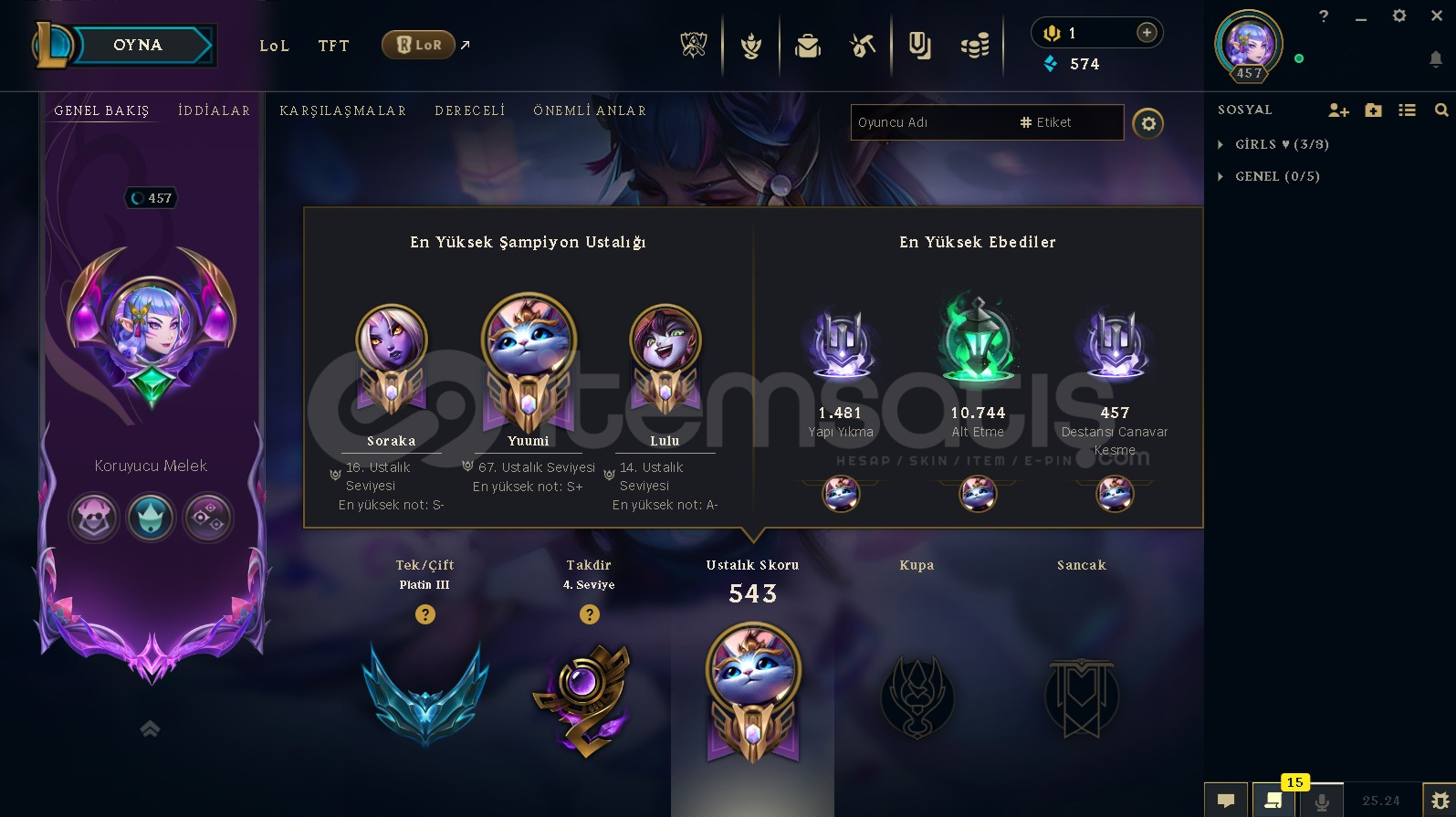Viewport: 1456px width, 817px height.
Task: Open the Loot icon in top bar
Action: pos(919,45)
